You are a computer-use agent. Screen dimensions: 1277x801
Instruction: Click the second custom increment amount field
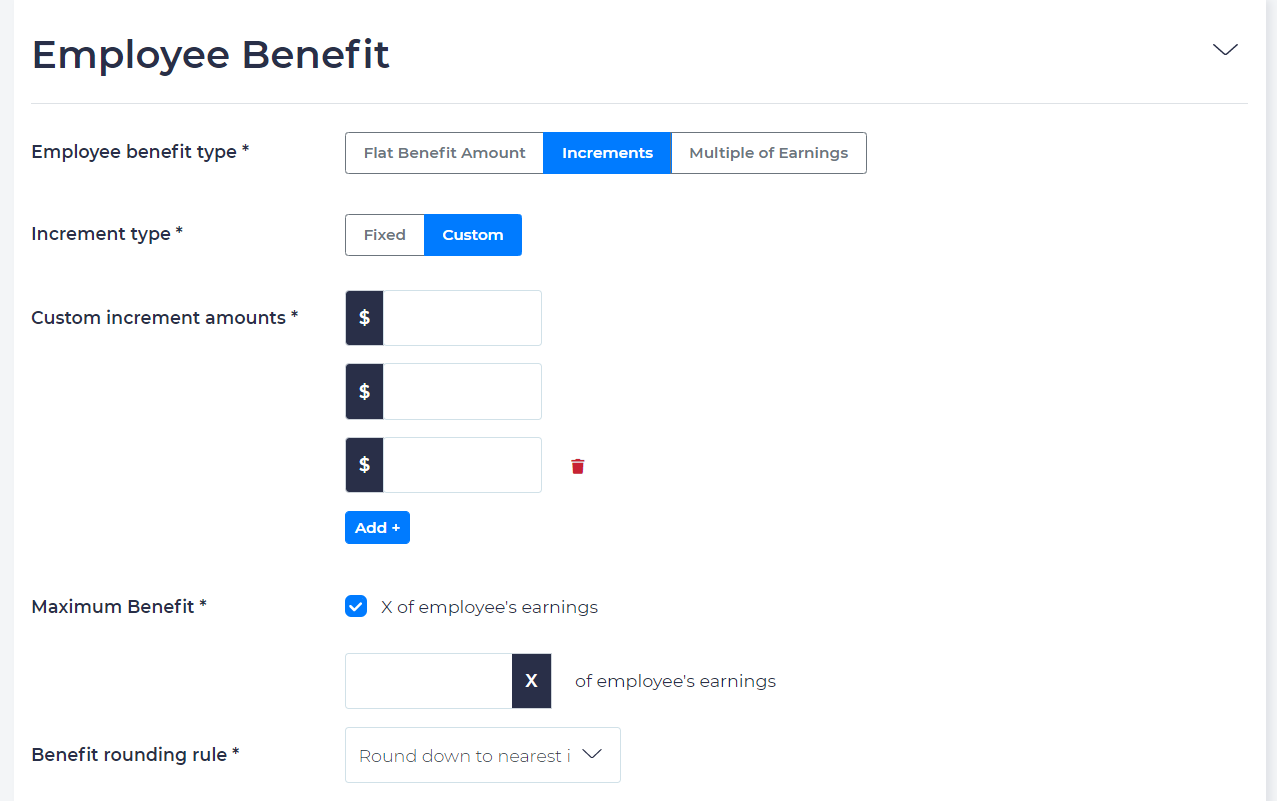462,391
